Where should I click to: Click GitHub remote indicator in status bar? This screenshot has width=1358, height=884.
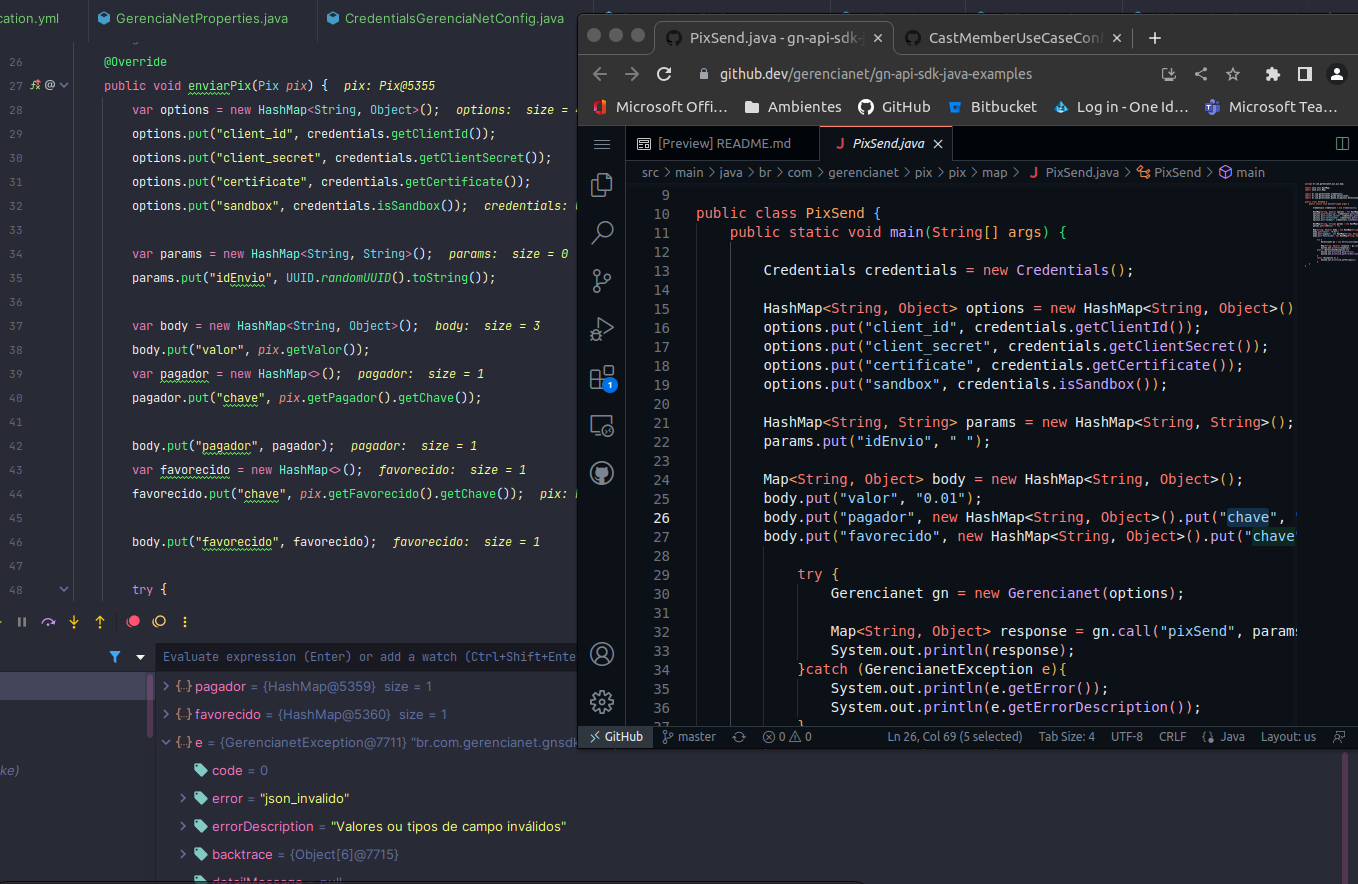tap(615, 737)
